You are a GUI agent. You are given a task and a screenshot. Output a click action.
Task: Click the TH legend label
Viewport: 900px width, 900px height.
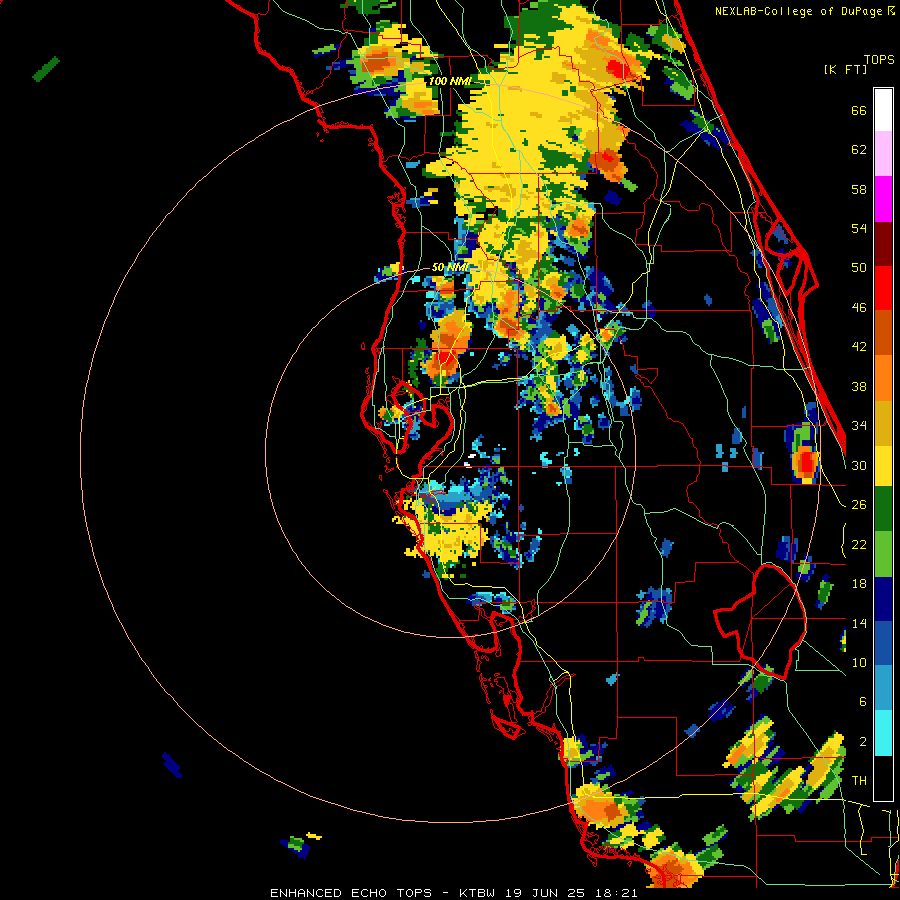pyautogui.click(x=859, y=781)
